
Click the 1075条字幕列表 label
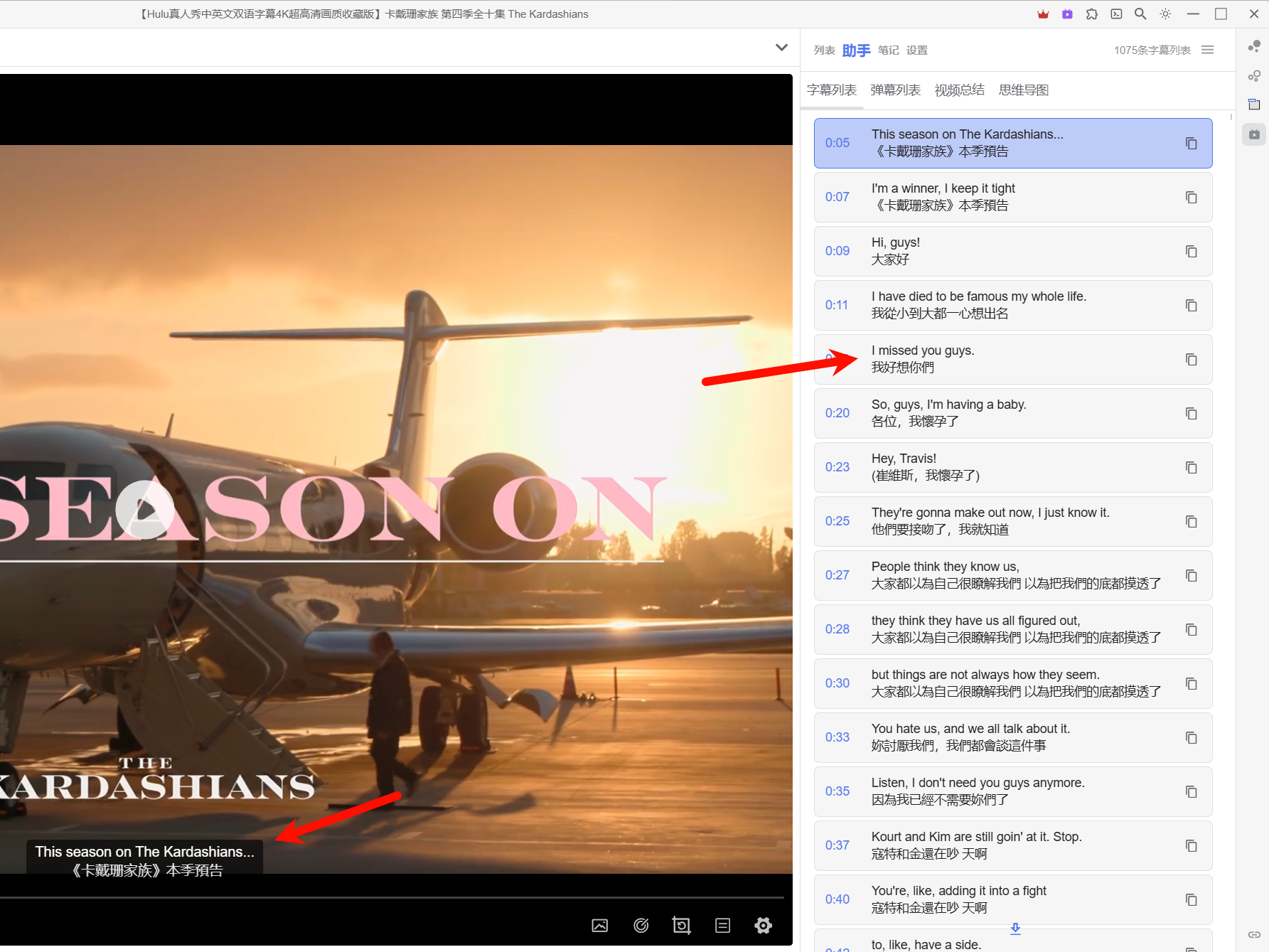tap(1152, 50)
